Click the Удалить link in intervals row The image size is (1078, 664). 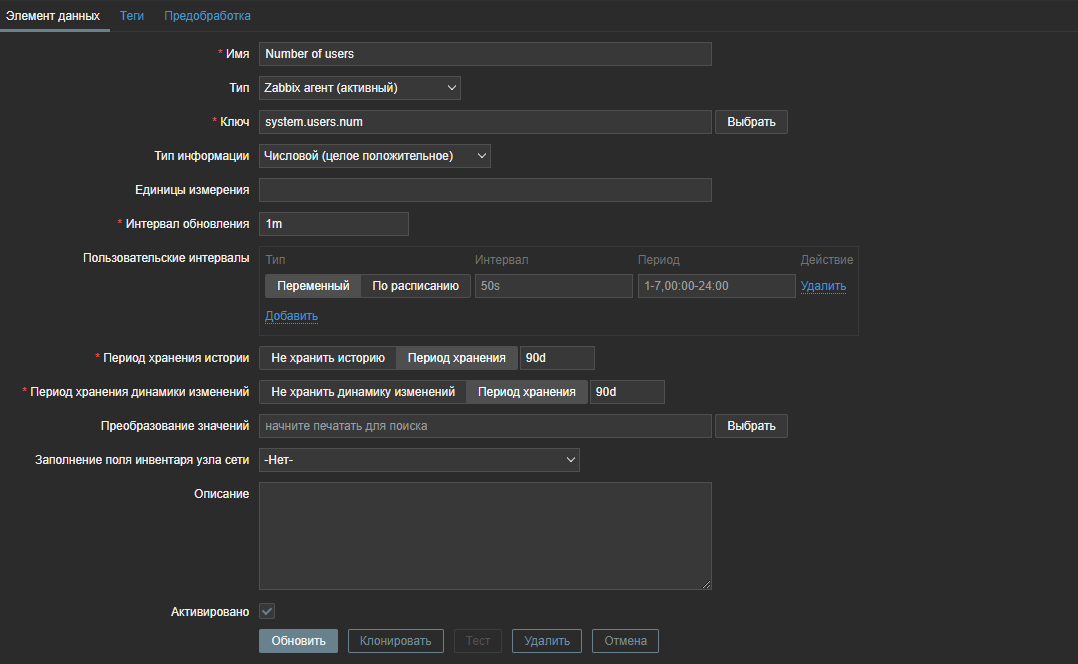click(x=823, y=286)
